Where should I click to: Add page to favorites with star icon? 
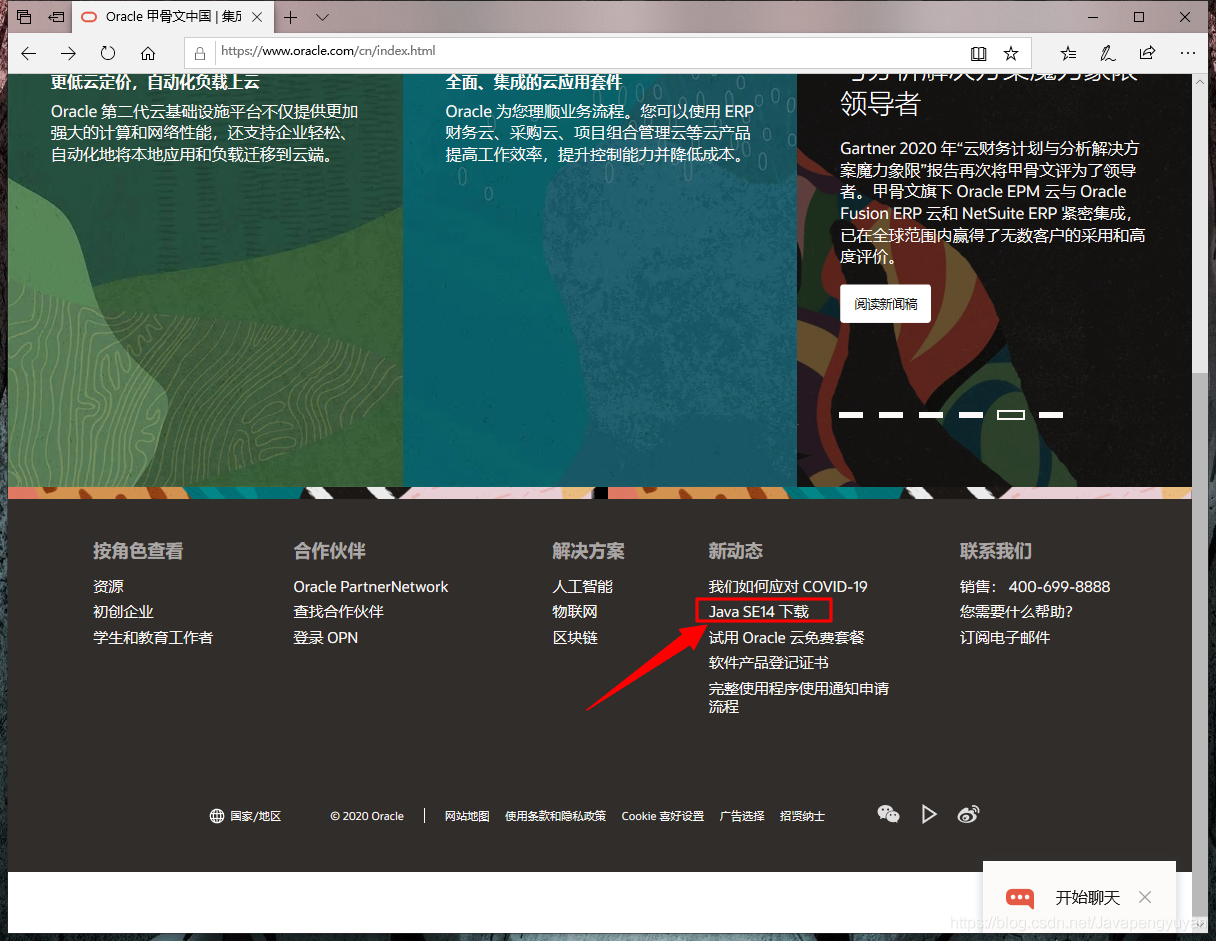point(1011,53)
